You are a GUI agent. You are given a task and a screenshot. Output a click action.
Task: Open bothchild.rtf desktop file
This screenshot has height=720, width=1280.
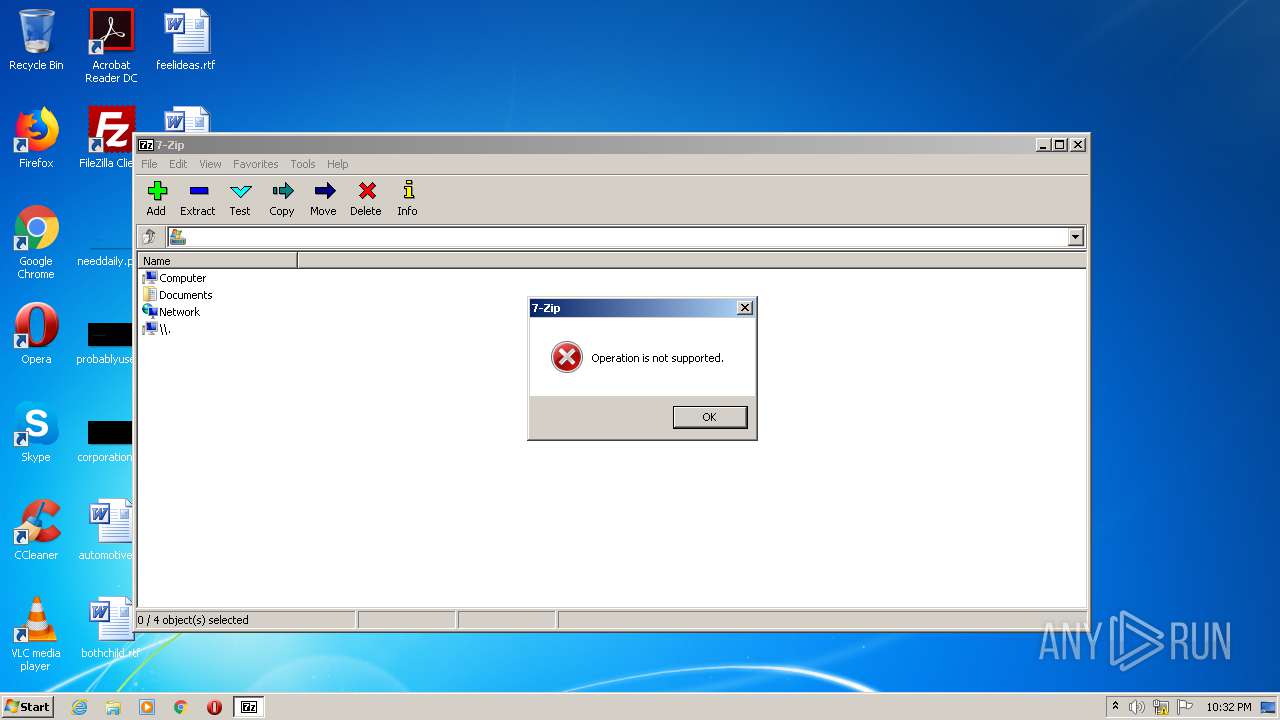109,628
